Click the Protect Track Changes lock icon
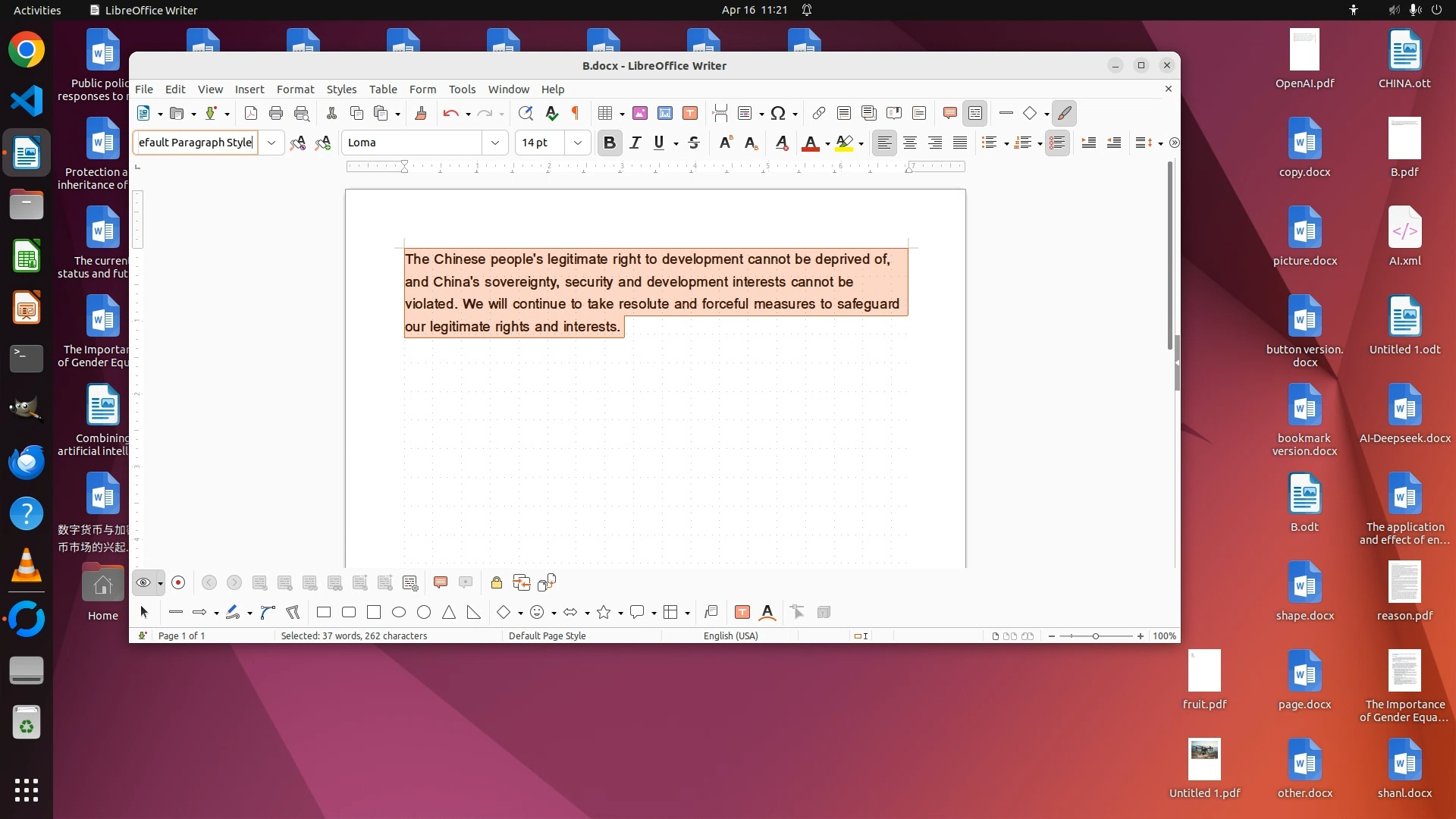This screenshot has width=1456, height=819. click(x=496, y=582)
